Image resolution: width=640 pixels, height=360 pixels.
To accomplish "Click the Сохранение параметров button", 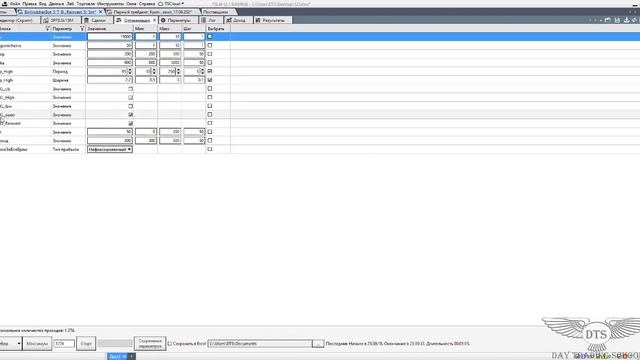I will coord(150,344).
